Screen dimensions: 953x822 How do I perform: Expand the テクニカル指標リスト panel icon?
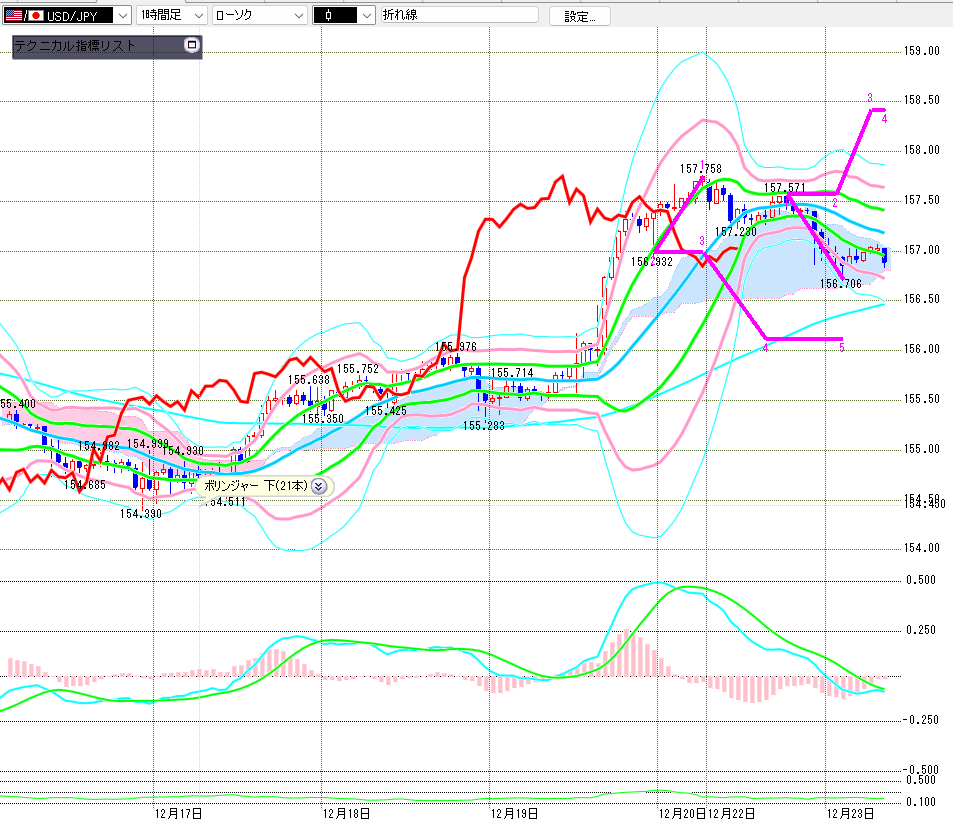(x=192, y=45)
